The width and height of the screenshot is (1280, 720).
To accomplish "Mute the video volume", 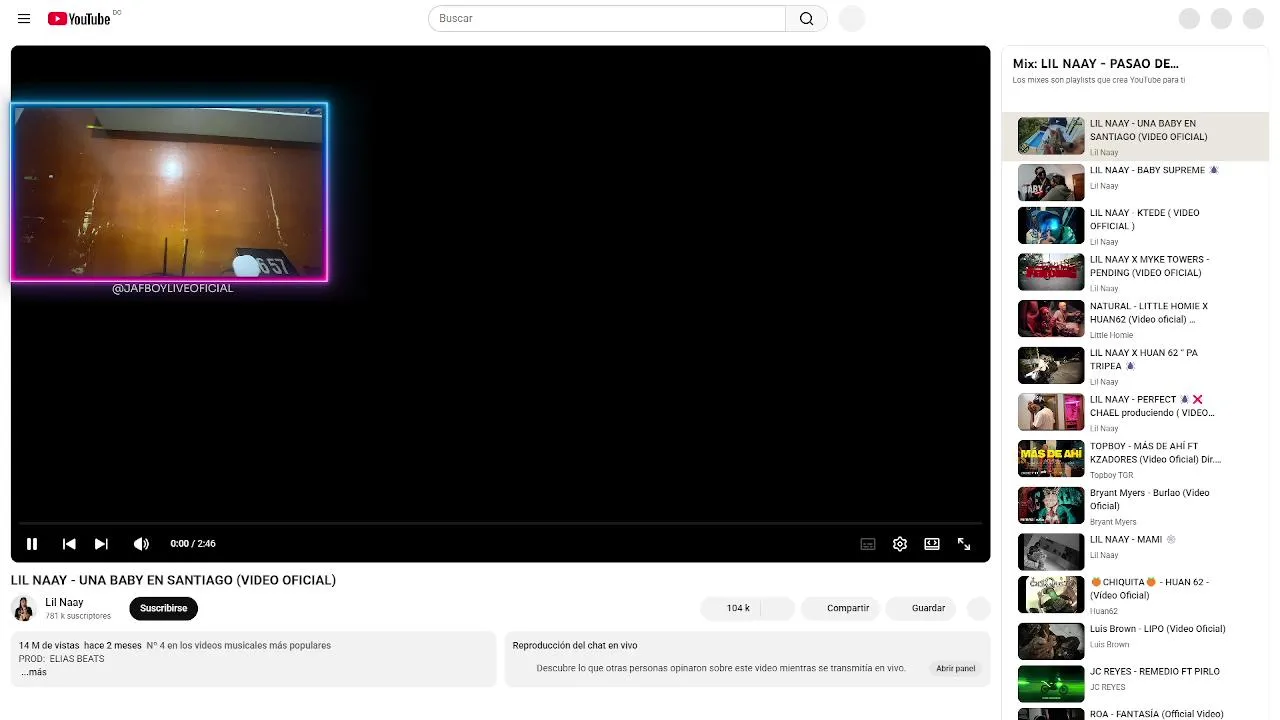I will click(141, 544).
